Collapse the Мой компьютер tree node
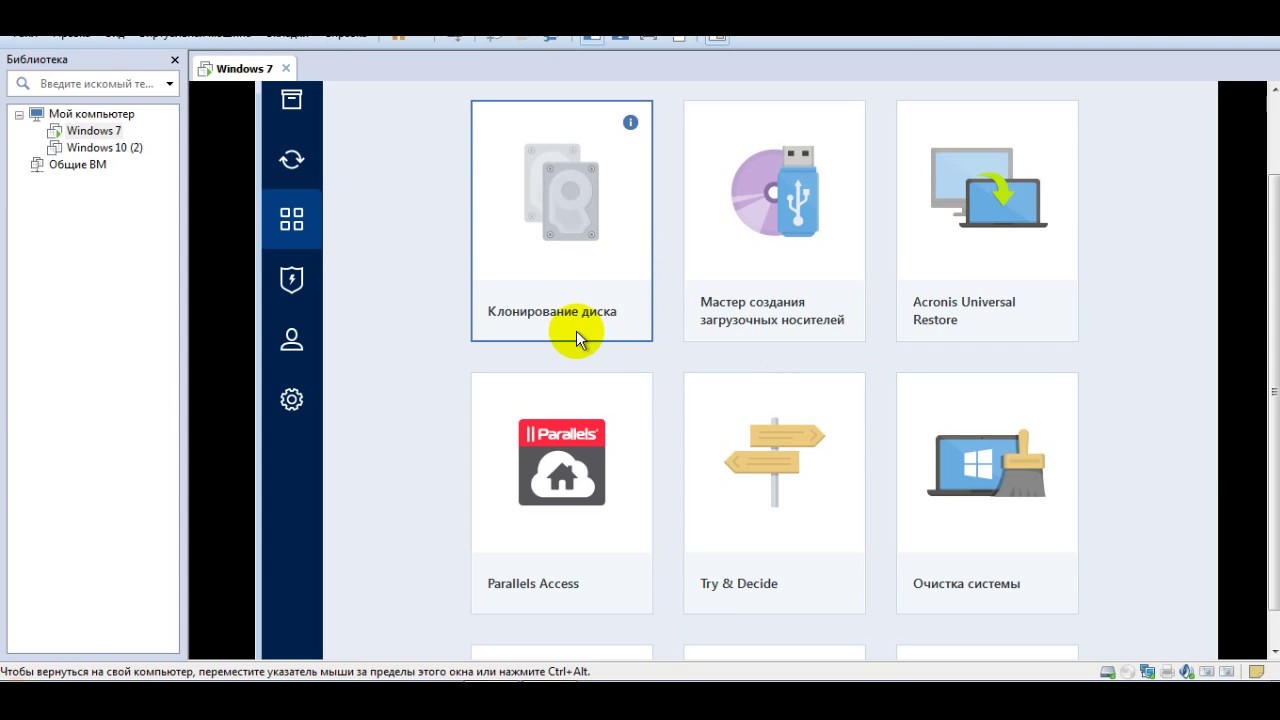 19,115
